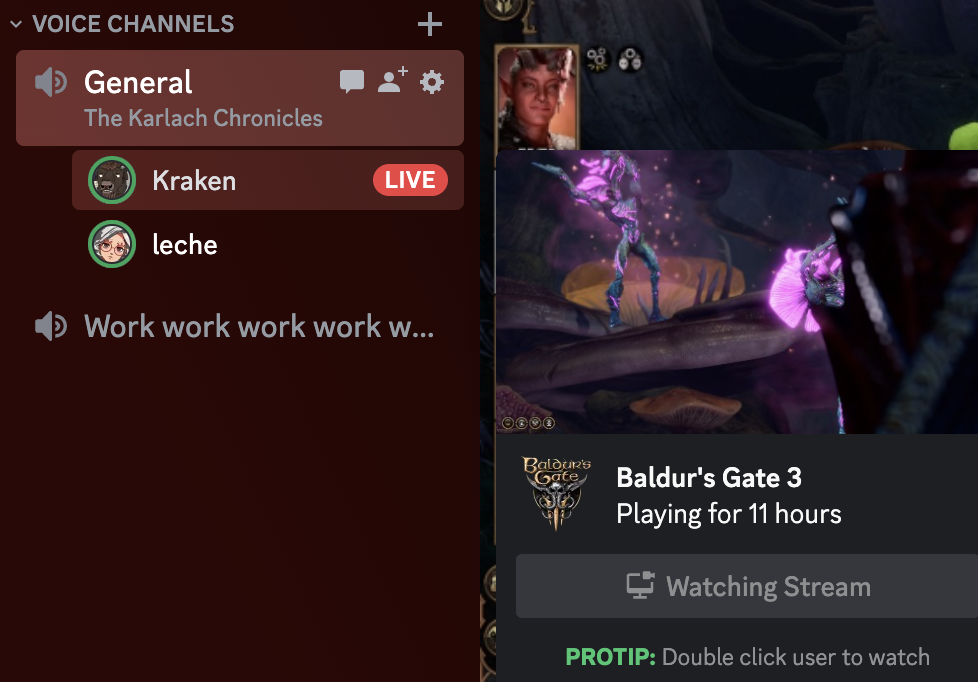
Task: Open General channel text chat icon
Action: tap(352, 82)
